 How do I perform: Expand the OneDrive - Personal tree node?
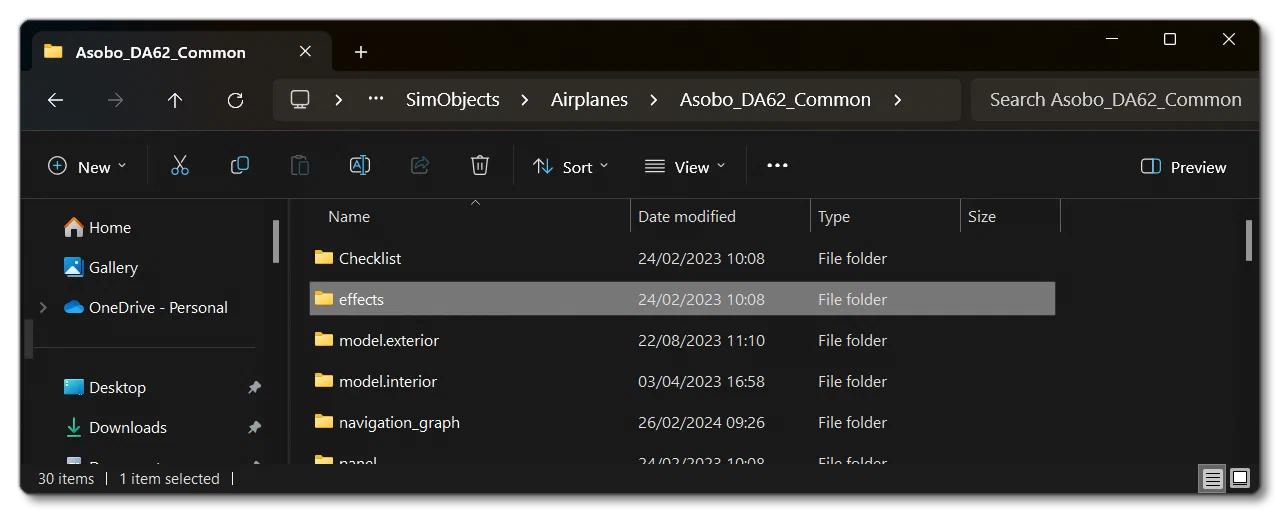click(x=43, y=307)
